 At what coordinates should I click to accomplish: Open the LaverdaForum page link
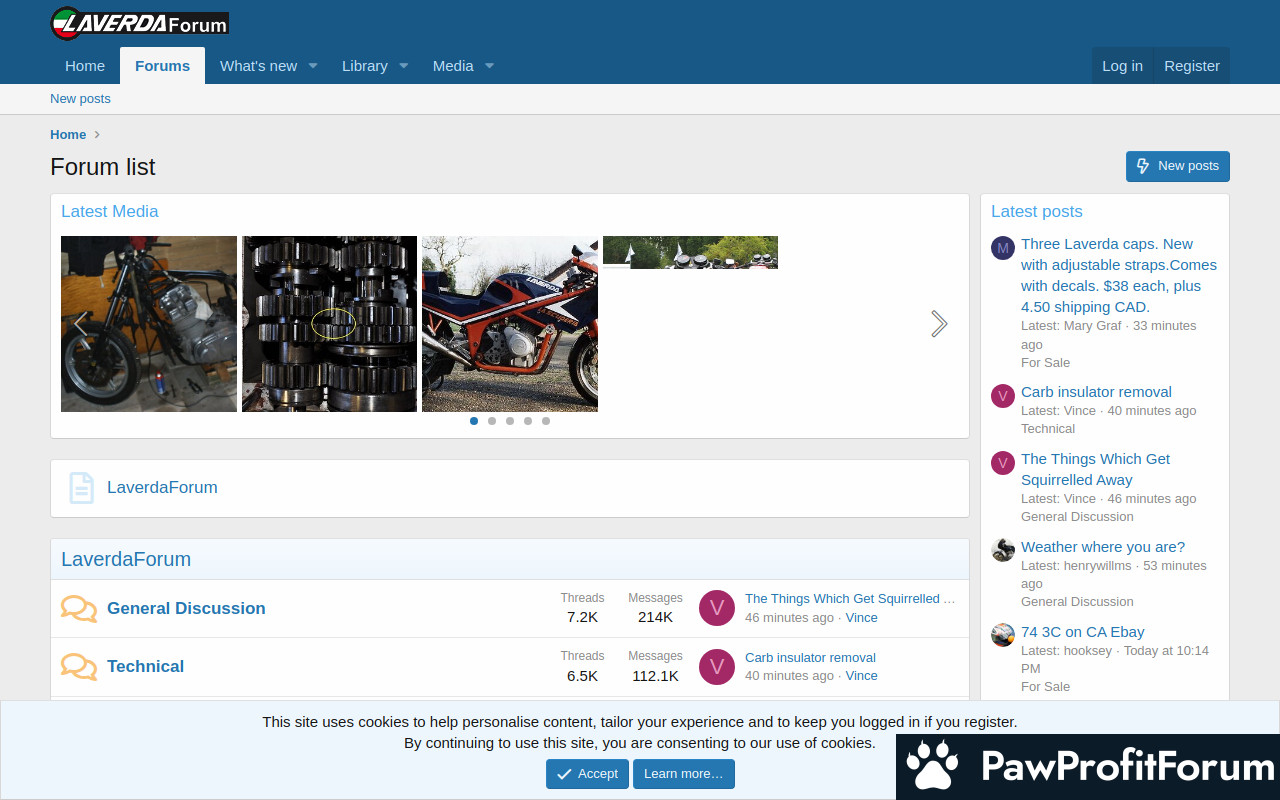click(x=162, y=488)
